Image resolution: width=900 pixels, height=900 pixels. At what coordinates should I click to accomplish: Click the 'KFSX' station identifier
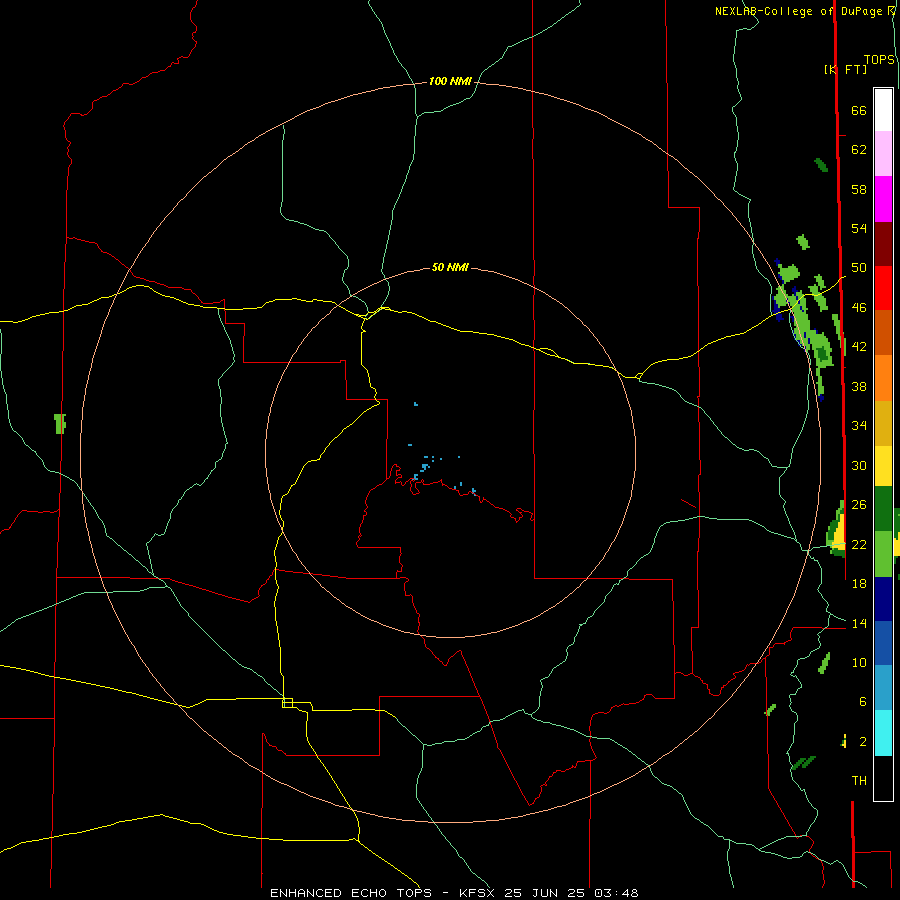point(478,893)
